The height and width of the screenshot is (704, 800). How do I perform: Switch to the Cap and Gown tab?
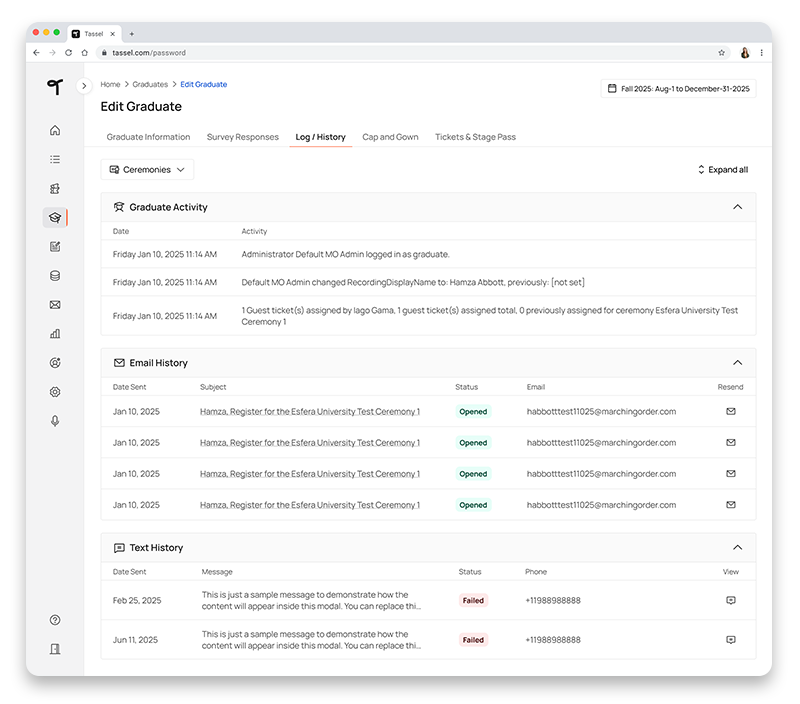(390, 137)
